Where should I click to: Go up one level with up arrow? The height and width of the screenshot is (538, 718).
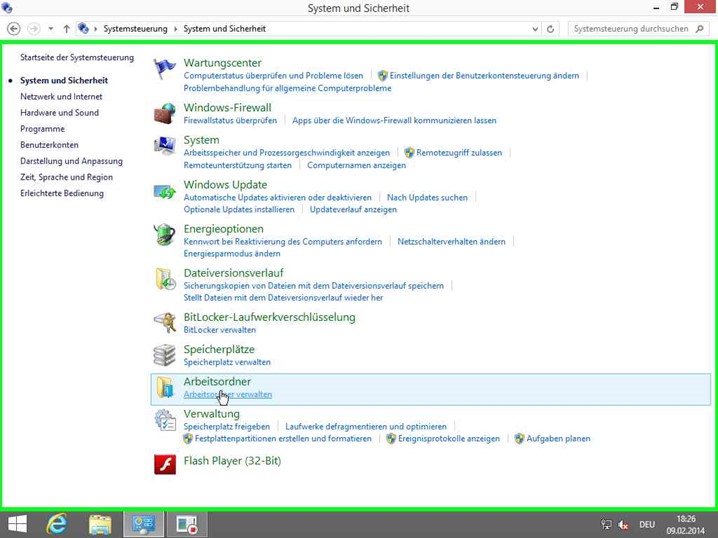[66, 29]
